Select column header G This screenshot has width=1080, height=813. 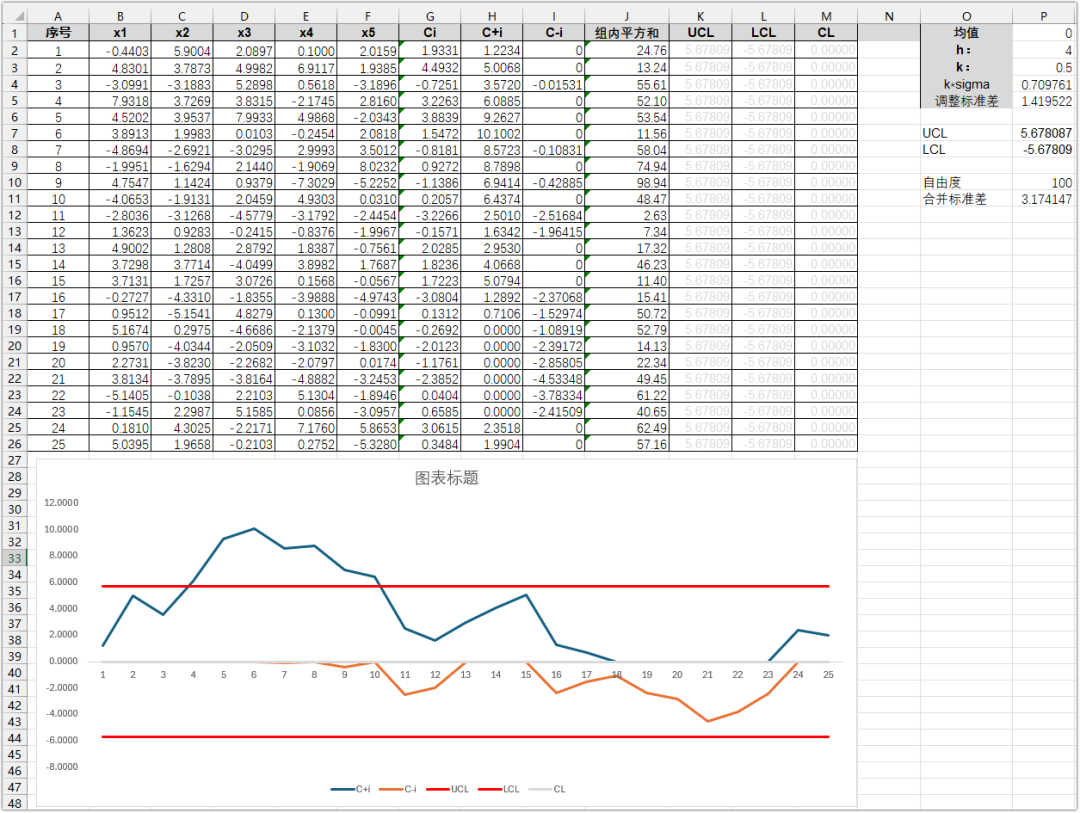(x=430, y=16)
